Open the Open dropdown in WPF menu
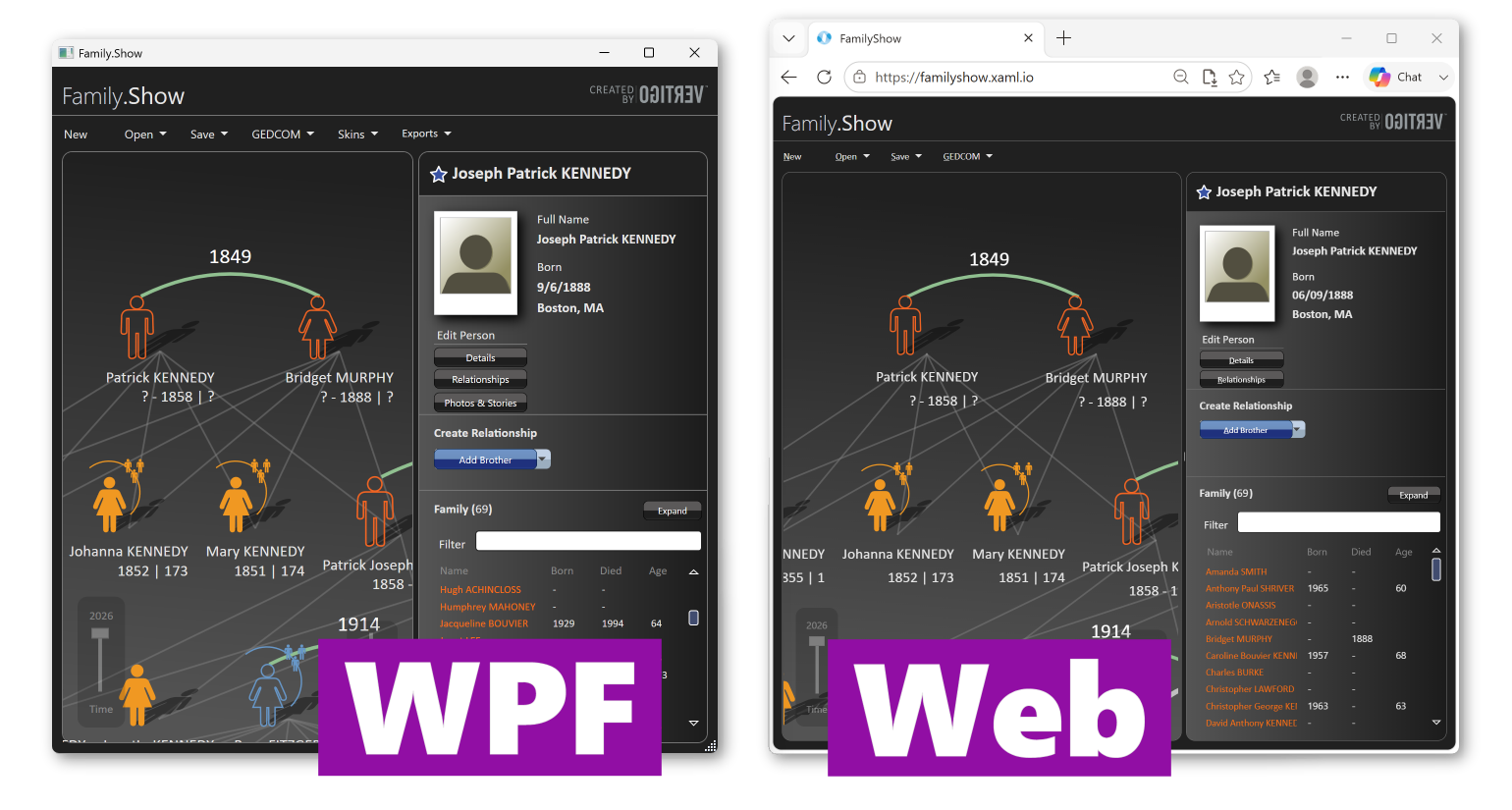This screenshot has width=1512, height=810. click(x=145, y=135)
